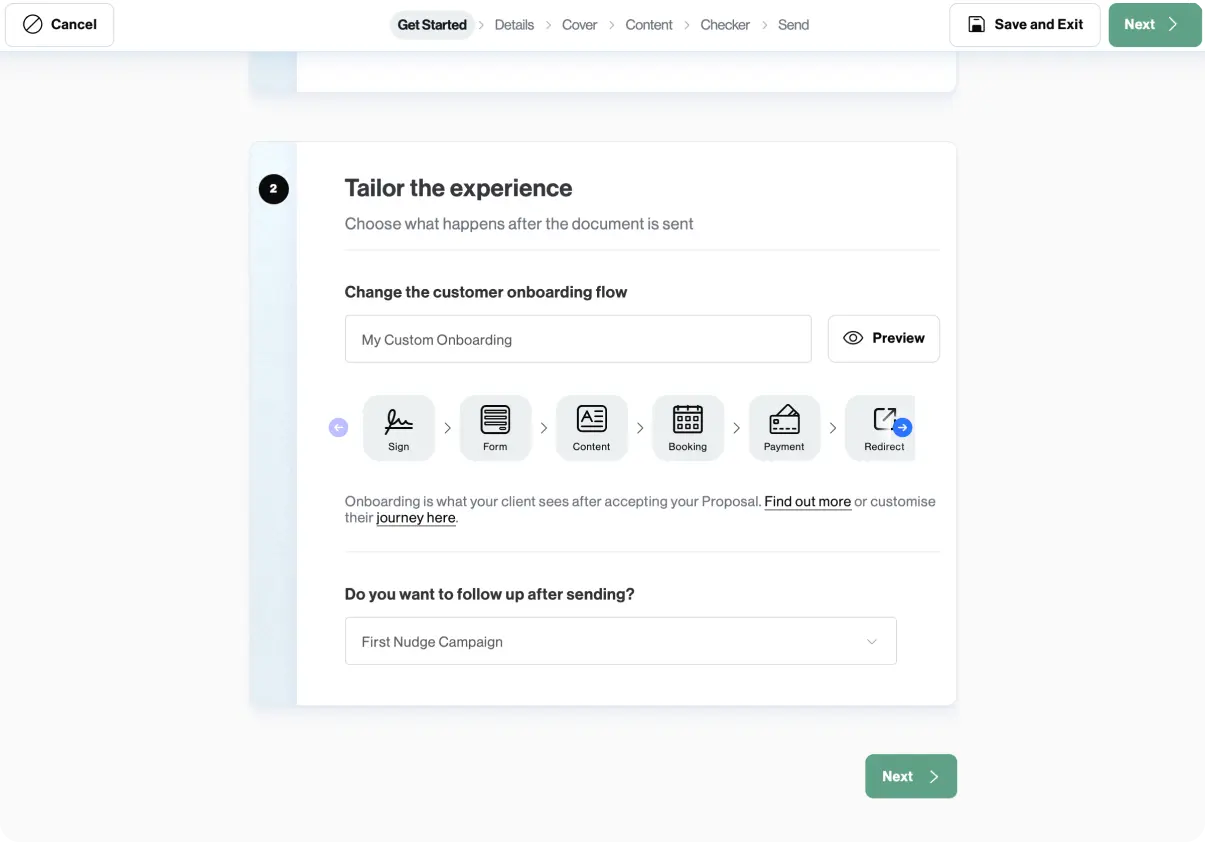Image resolution: width=1205 pixels, height=842 pixels.
Task: Click the My Custom Onboarding text field
Action: (578, 338)
